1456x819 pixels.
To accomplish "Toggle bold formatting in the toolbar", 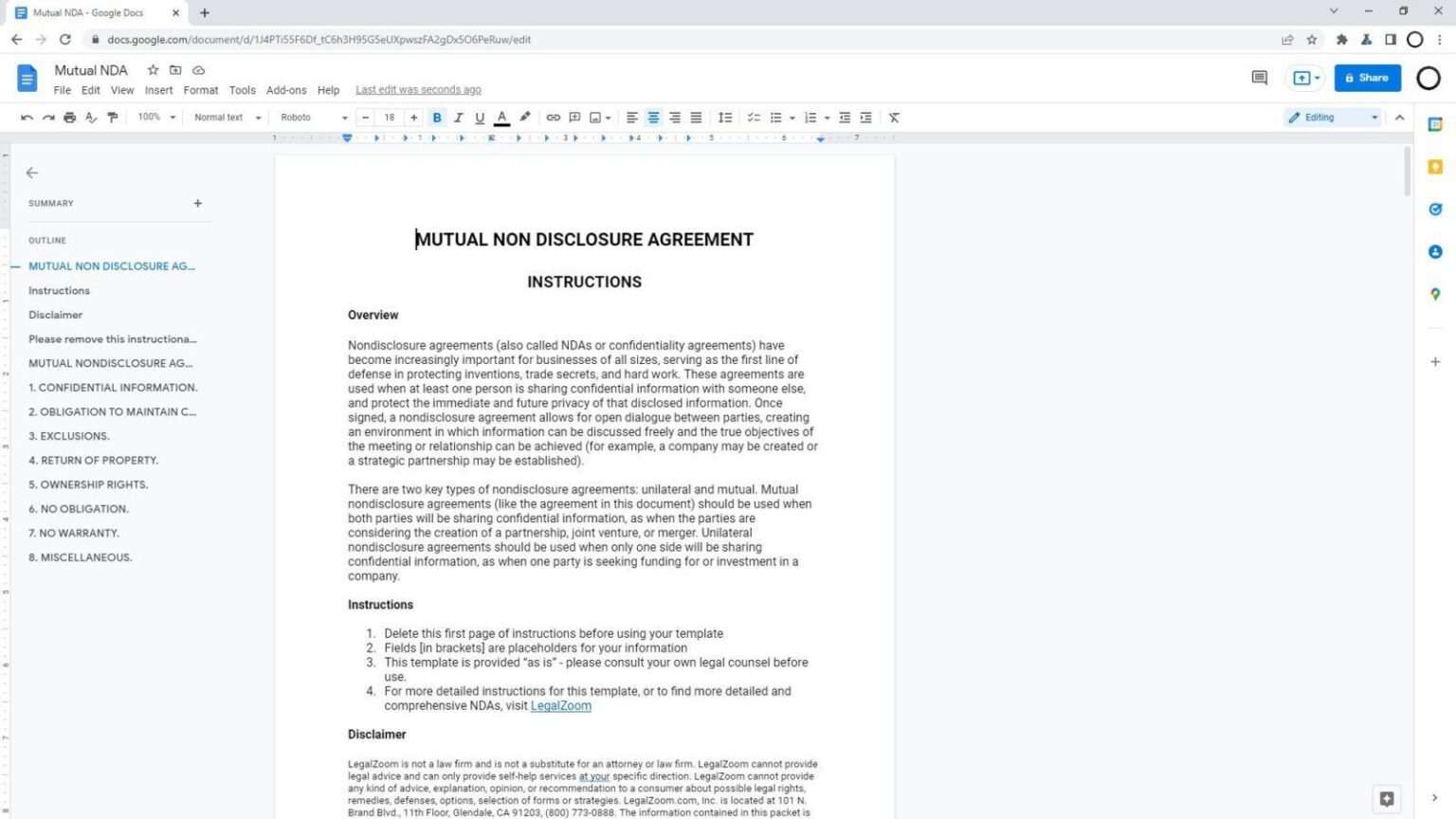I will click(436, 117).
